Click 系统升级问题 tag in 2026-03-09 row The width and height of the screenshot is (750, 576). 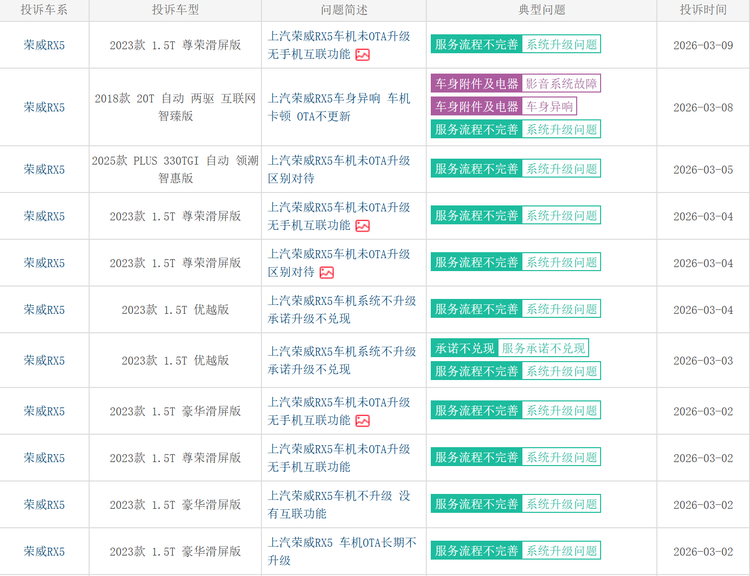(x=561, y=45)
